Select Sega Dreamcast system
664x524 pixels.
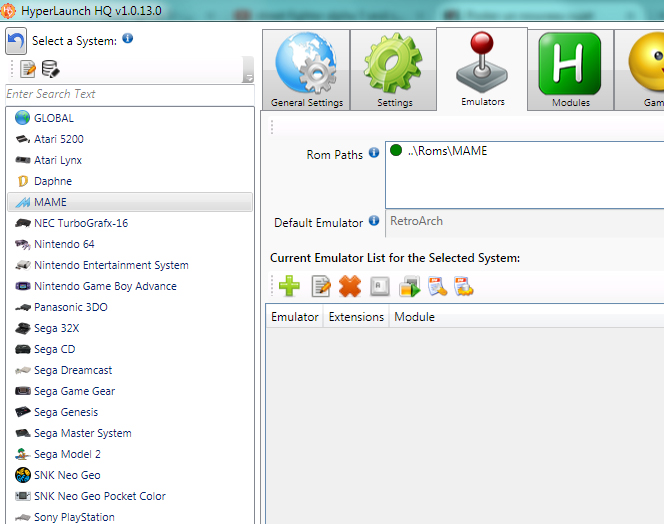pyautogui.click(x=130, y=370)
